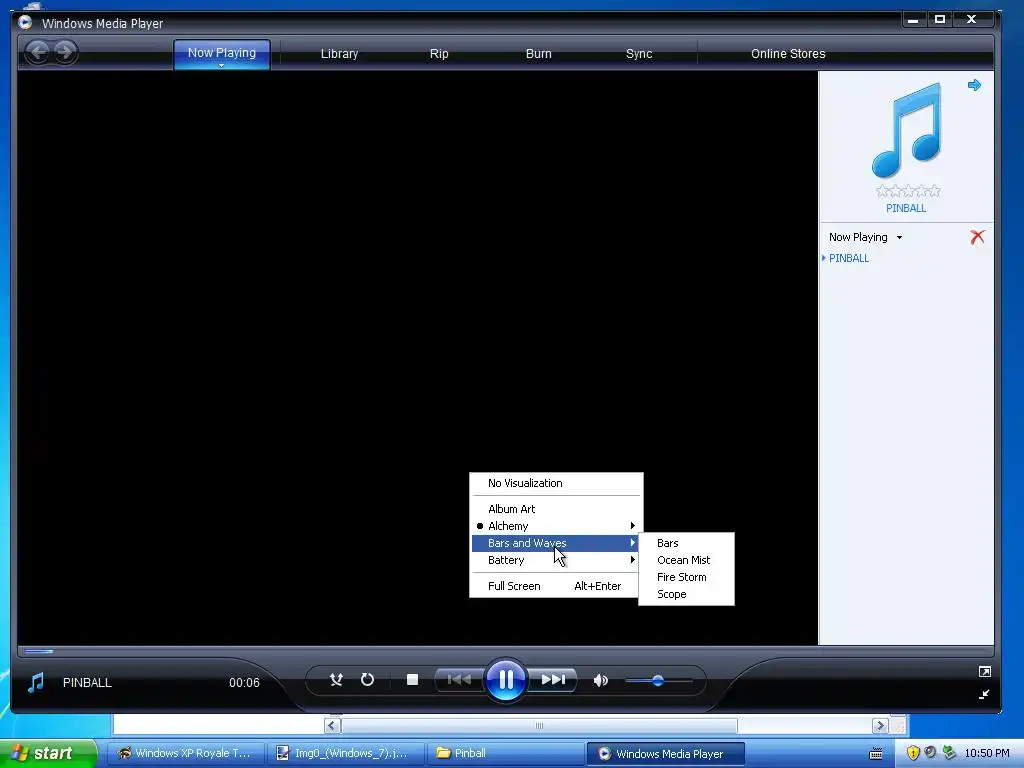Select PINBALL in the playlist

tap(848, 258)
